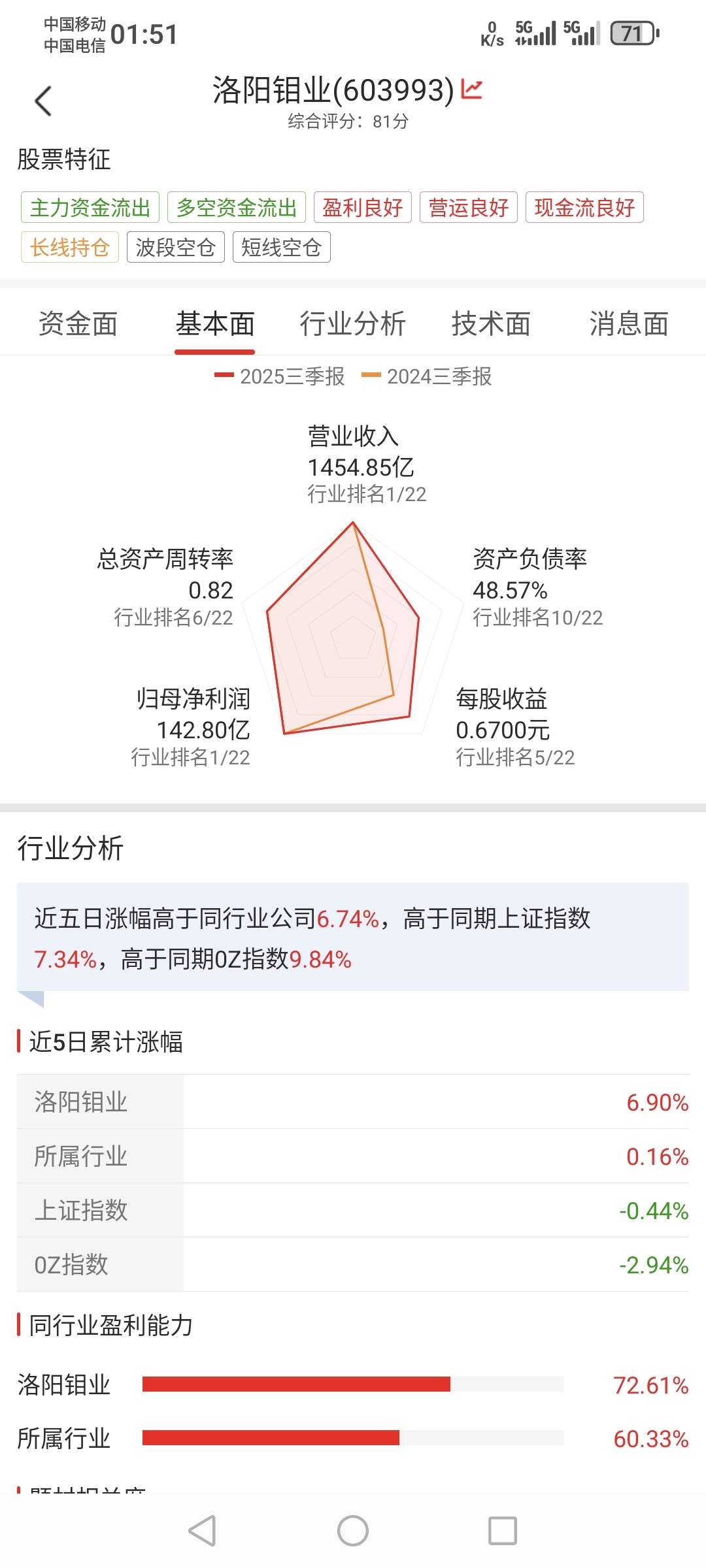Screen dimensions: 706x1568
Task: Open the 技术面 tab
Action: coord(491,324)
